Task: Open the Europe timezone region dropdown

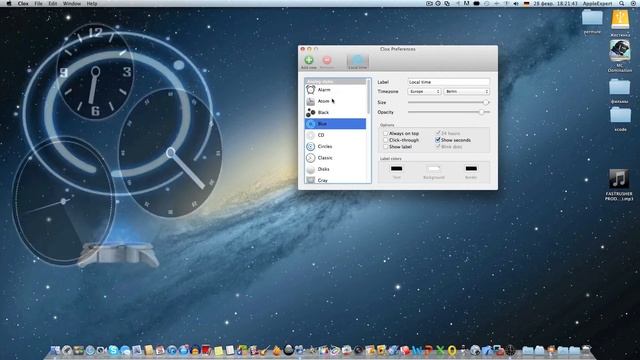Action: 424,92
